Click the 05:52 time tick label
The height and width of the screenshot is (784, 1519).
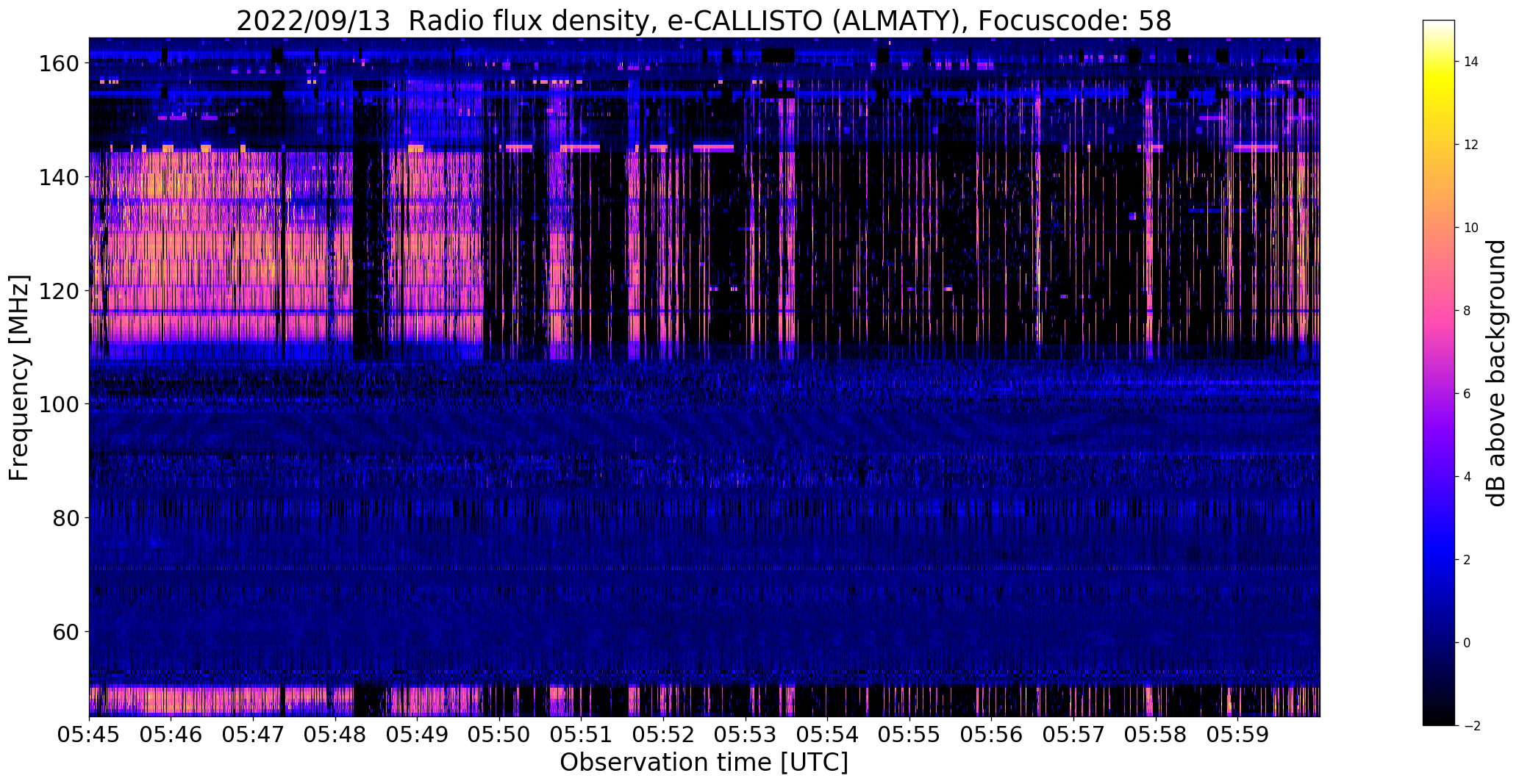(663, 735)
